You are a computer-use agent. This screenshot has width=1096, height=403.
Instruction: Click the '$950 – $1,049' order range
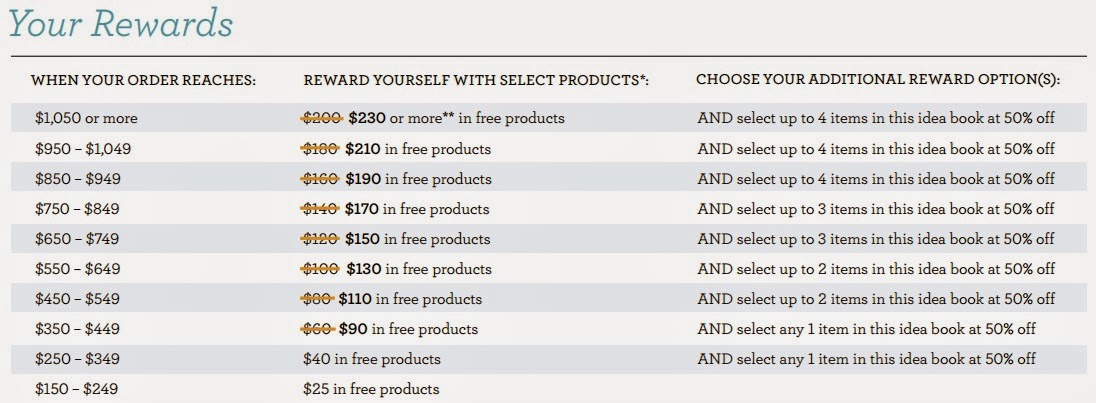(82, 149)
